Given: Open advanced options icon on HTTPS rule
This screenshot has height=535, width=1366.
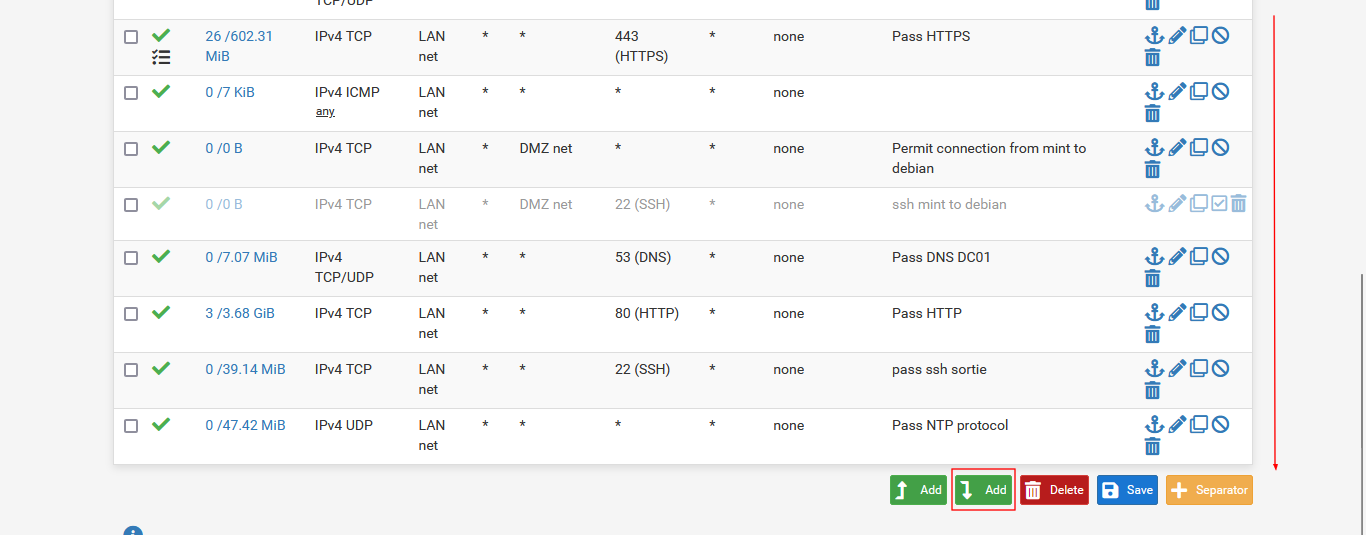Looking at the screenshot, I should click(161, 58).
